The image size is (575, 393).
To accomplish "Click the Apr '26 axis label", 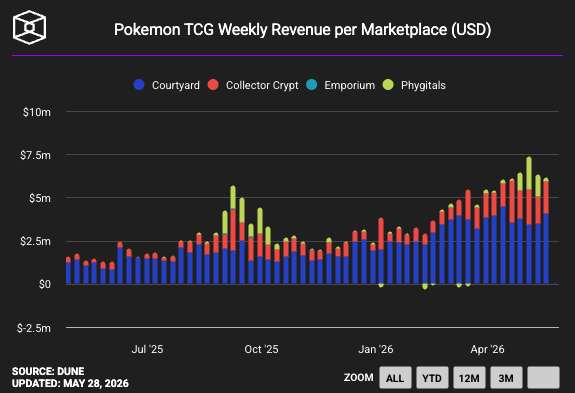I will [487, 349].
